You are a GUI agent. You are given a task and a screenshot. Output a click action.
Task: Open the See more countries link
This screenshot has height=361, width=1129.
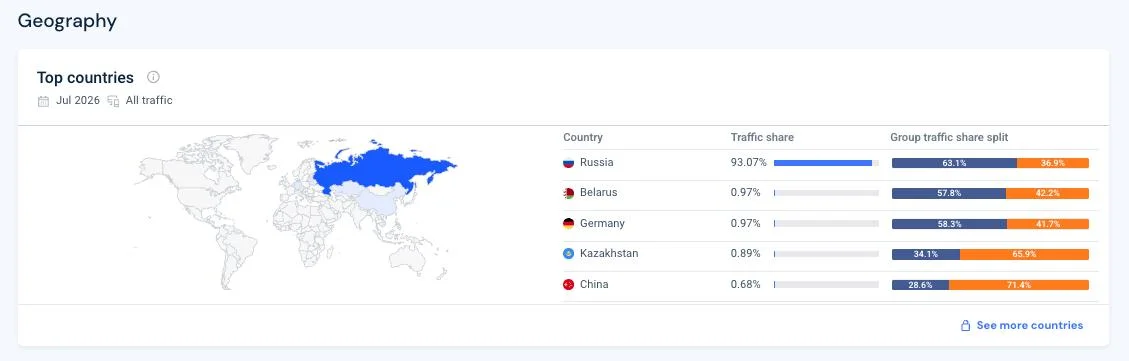pyautogui.click(x=1029, y=326)
